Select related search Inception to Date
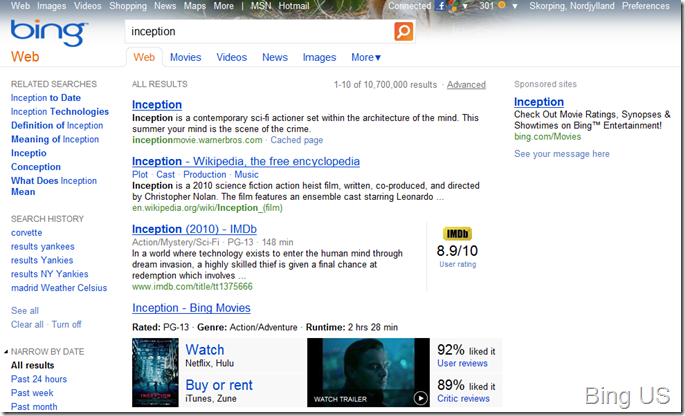Screen dimensions: 685x416 click(x=46, y=98)
